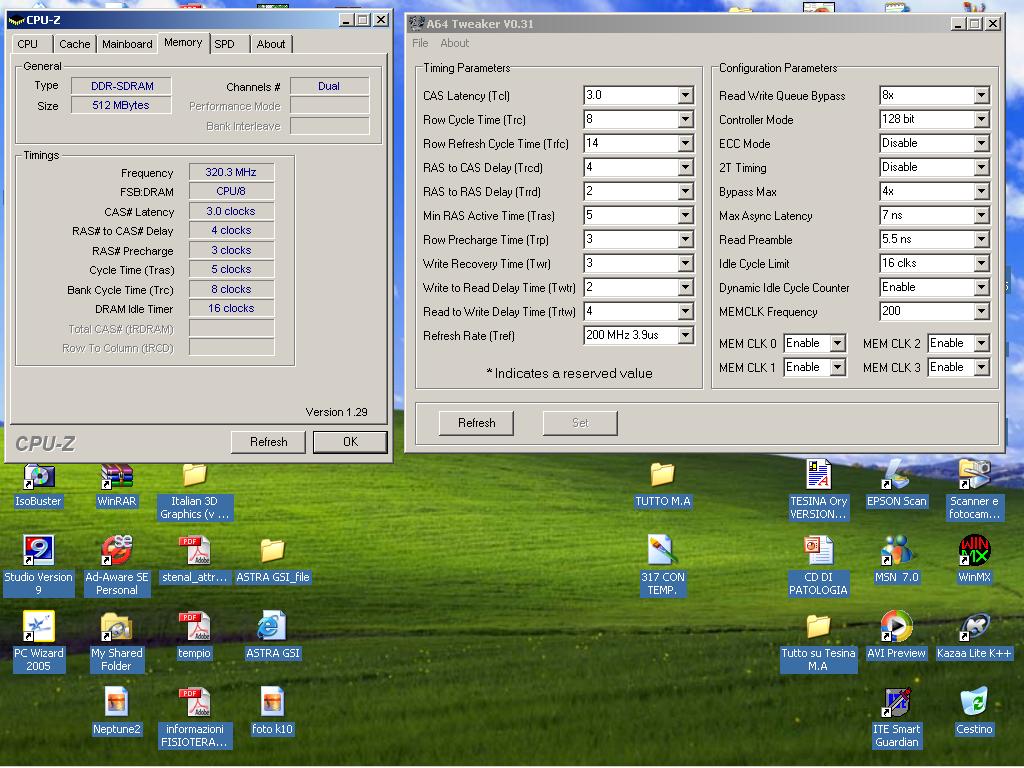Open ITE Smart Guardian shortcut
This screenshot has width=1024, height=768.
click(x=896, y=717)
